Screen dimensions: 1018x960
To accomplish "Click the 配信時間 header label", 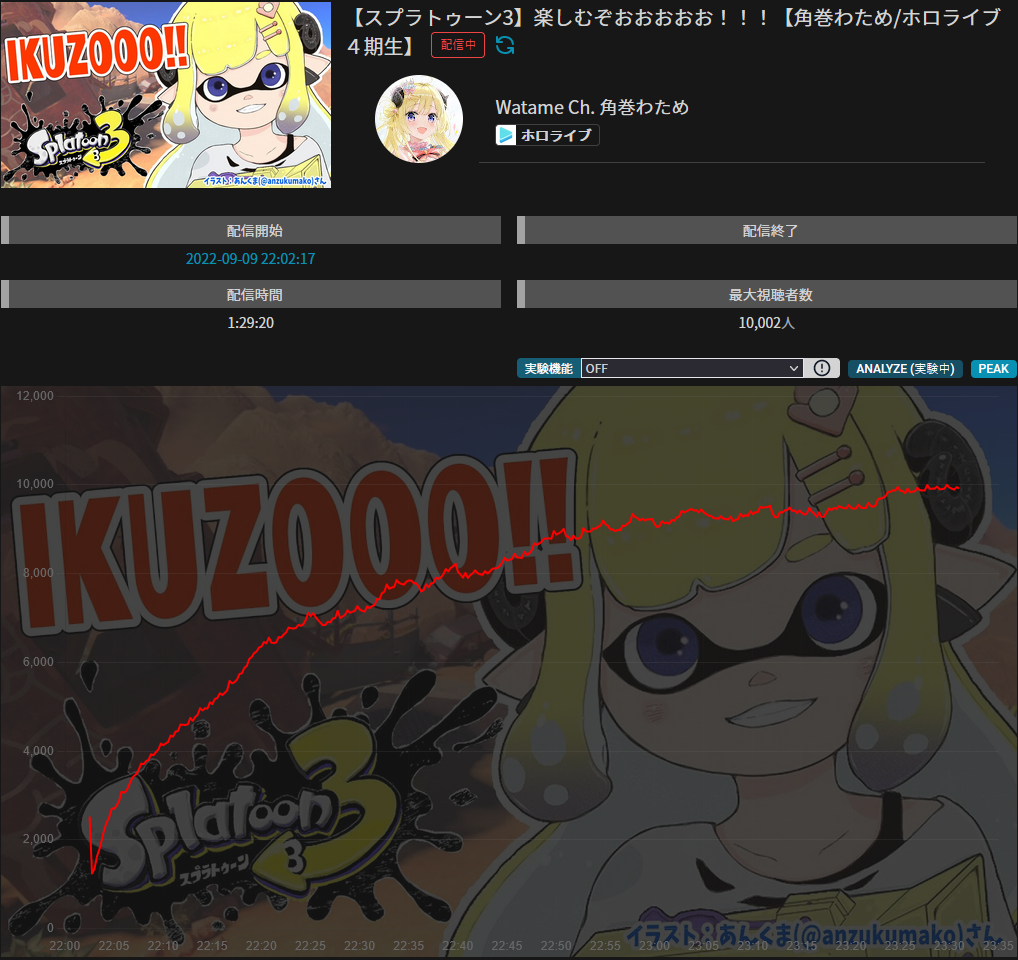I will point(254,295).
